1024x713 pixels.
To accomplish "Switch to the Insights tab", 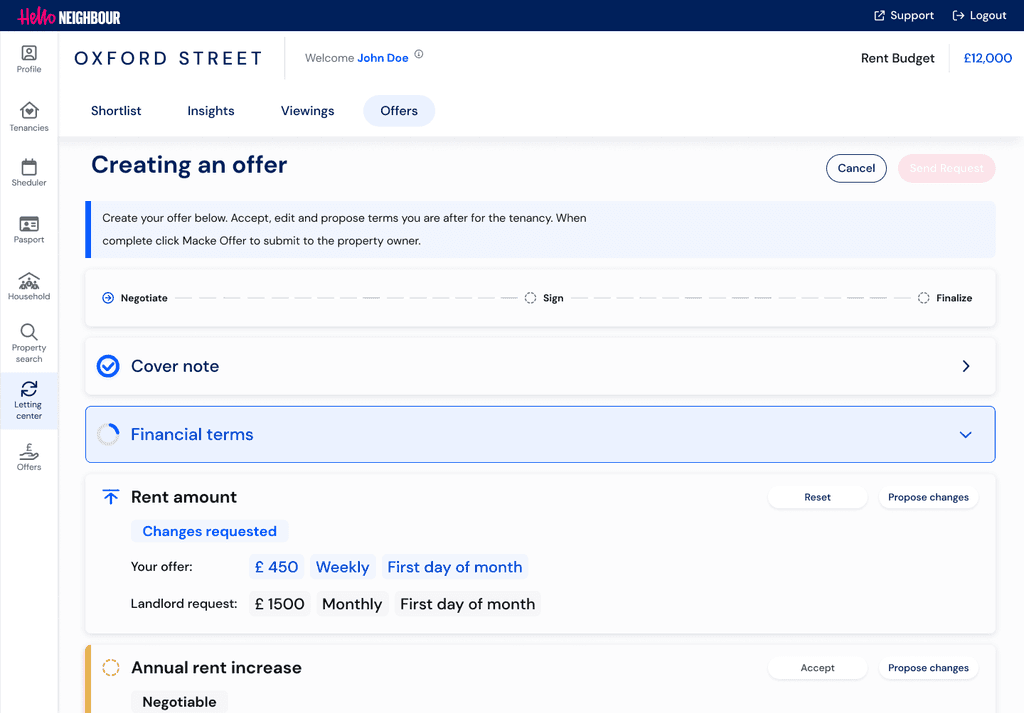I will point(210,111).
